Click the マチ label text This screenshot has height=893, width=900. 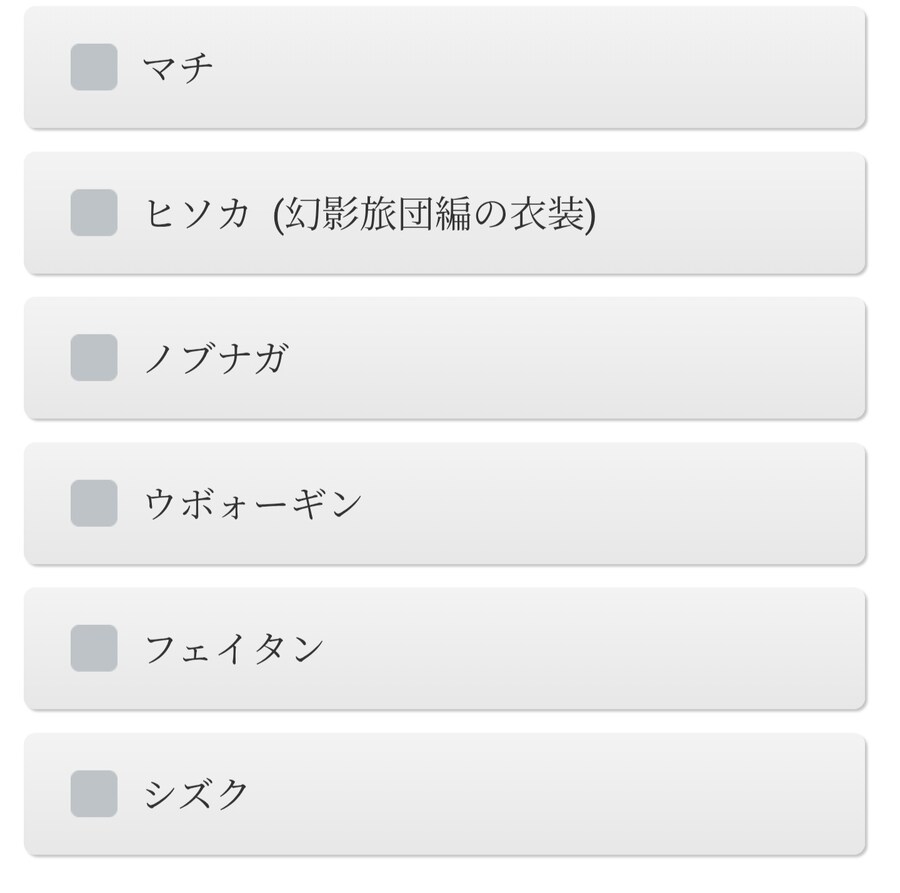(x=178, y=68)
